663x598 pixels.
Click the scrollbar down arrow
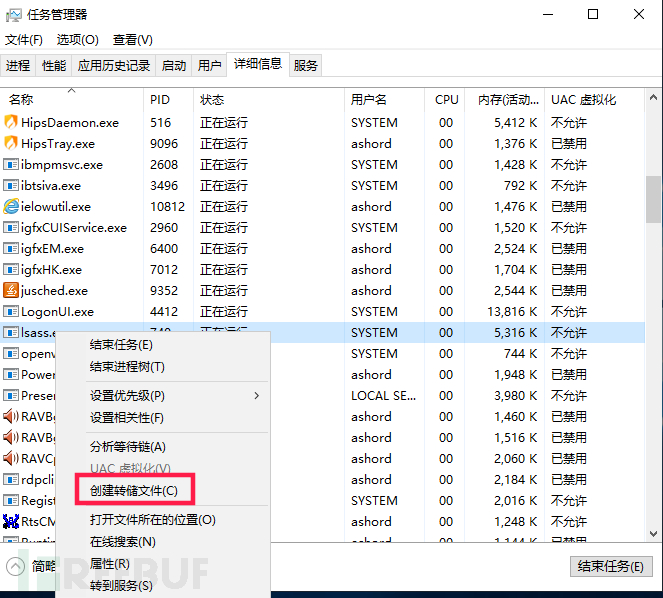(x=653, y=533)
